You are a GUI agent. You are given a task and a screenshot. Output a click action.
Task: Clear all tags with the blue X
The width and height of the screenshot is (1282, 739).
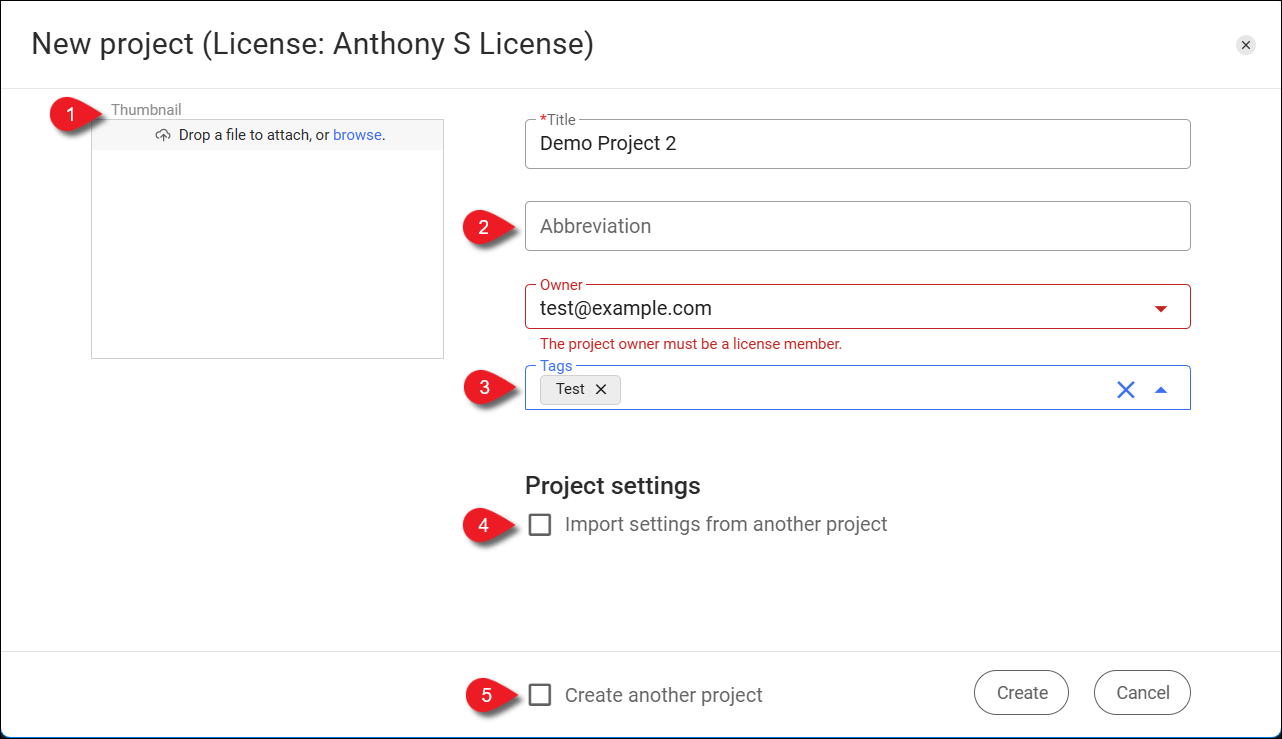(x=1126, y=389)
